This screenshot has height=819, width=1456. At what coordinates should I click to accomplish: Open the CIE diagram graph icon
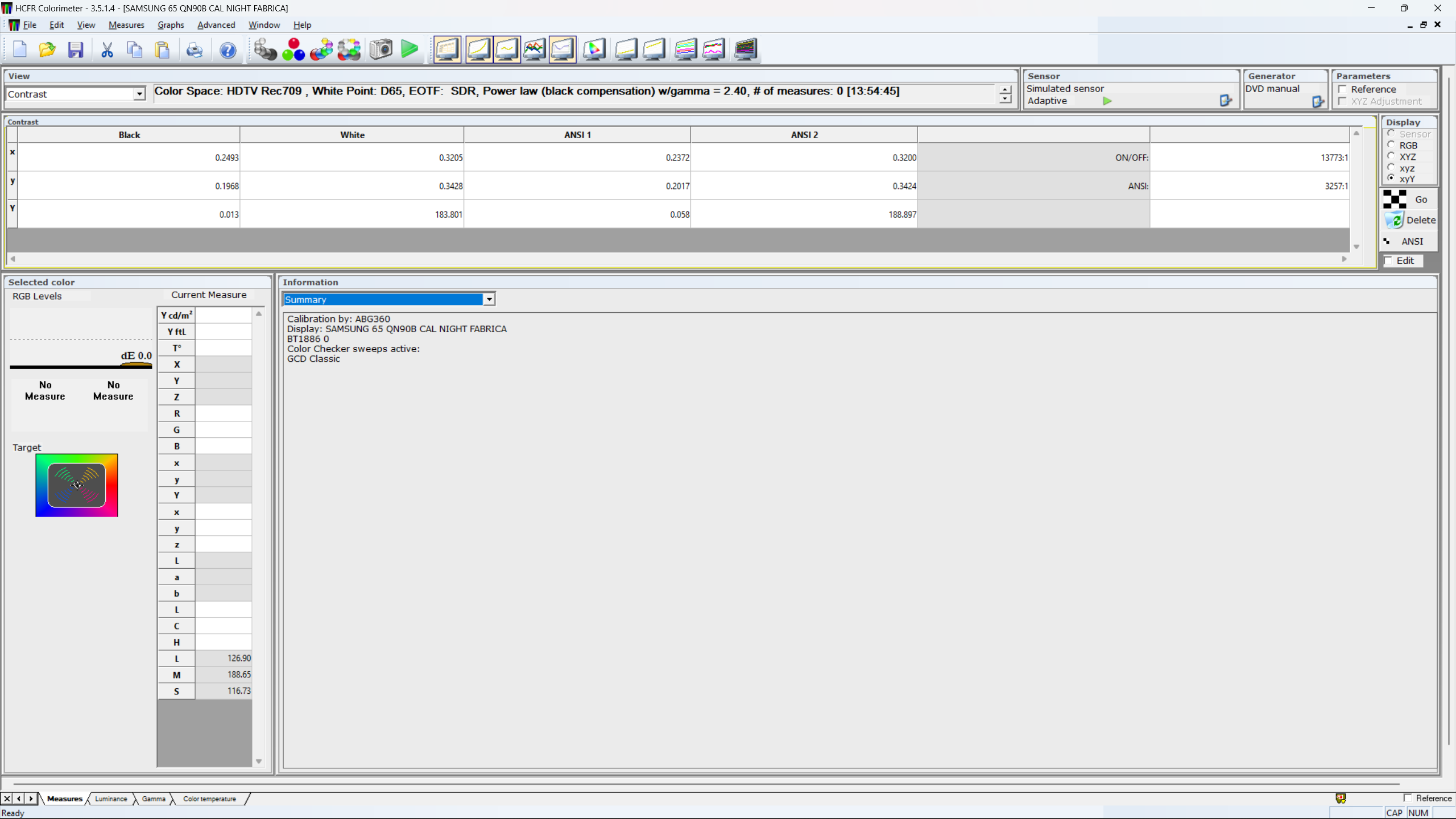click(x=594, y=49)
